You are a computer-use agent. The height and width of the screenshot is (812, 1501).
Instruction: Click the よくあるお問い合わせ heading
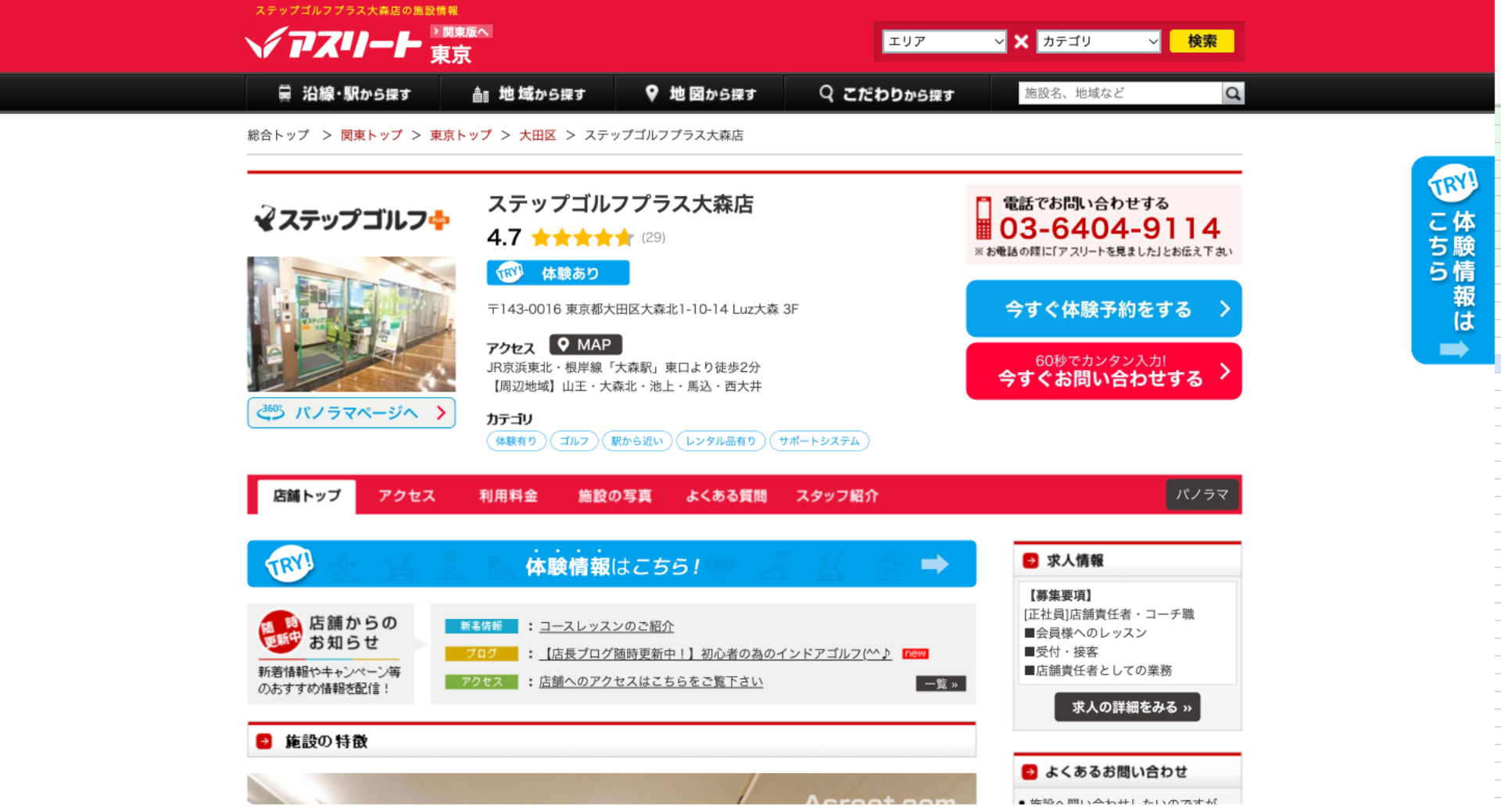click(x=1116, y=771)
